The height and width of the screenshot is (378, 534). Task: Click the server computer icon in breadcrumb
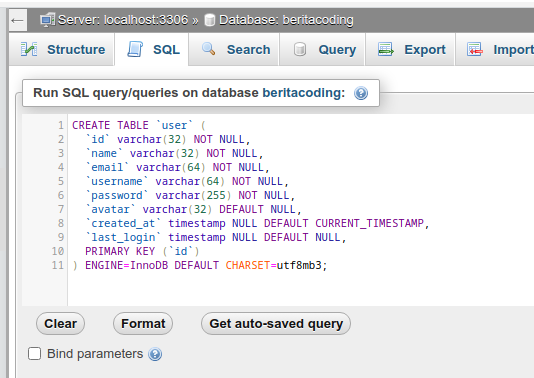[x=47, y=20]
